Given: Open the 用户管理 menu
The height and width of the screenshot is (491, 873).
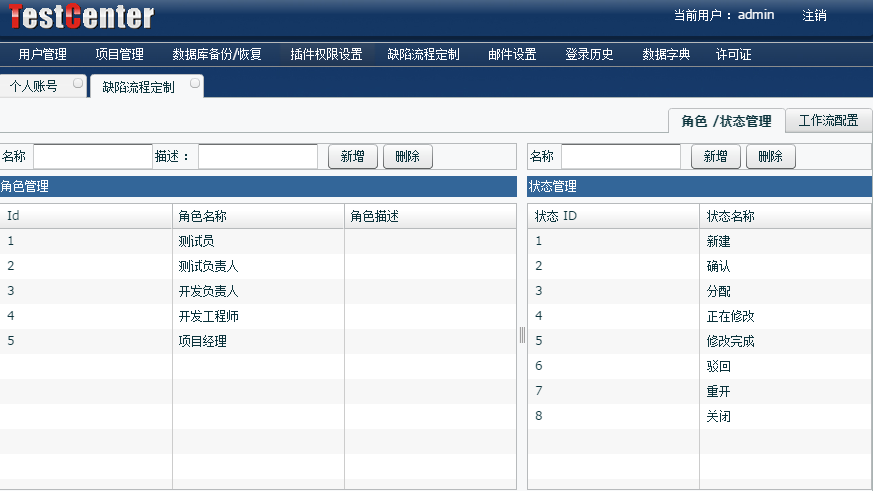Looking at the screenshot, I should (x=42, y=54).
